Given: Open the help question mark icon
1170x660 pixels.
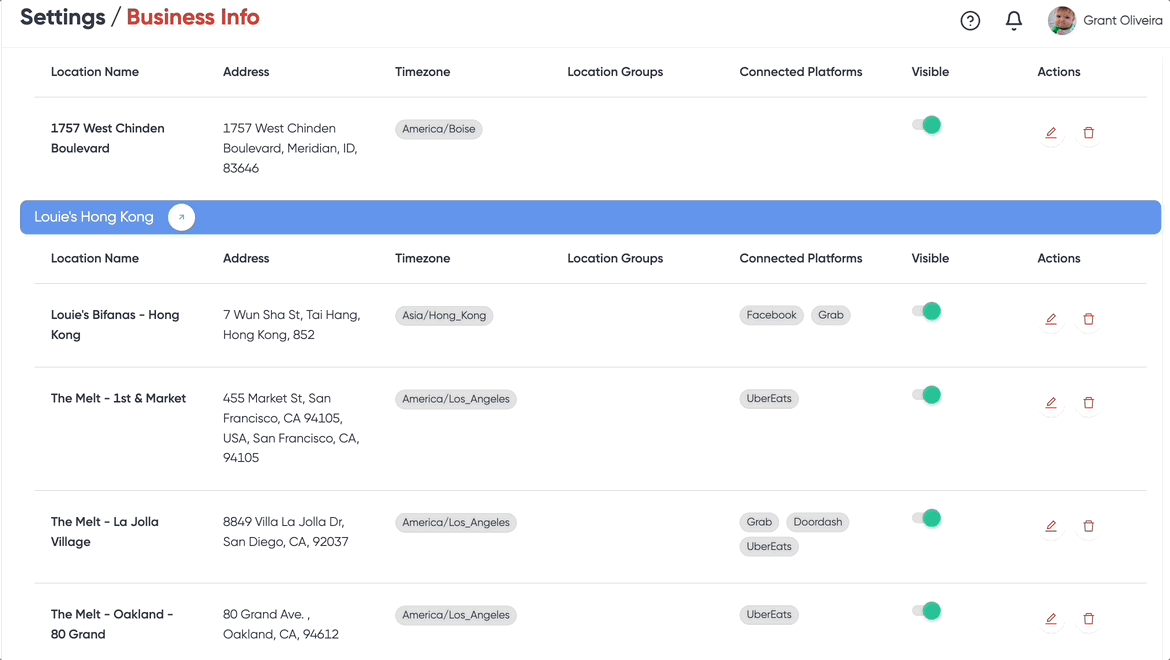Looking at the screenshot, I should click(970, 21).
